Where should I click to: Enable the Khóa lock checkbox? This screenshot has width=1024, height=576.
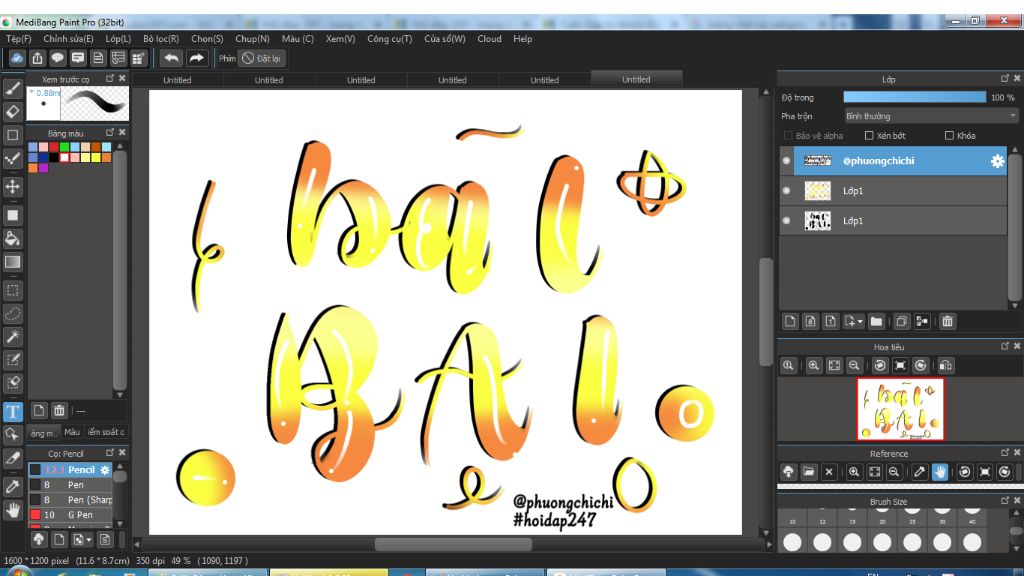point(949,136)
